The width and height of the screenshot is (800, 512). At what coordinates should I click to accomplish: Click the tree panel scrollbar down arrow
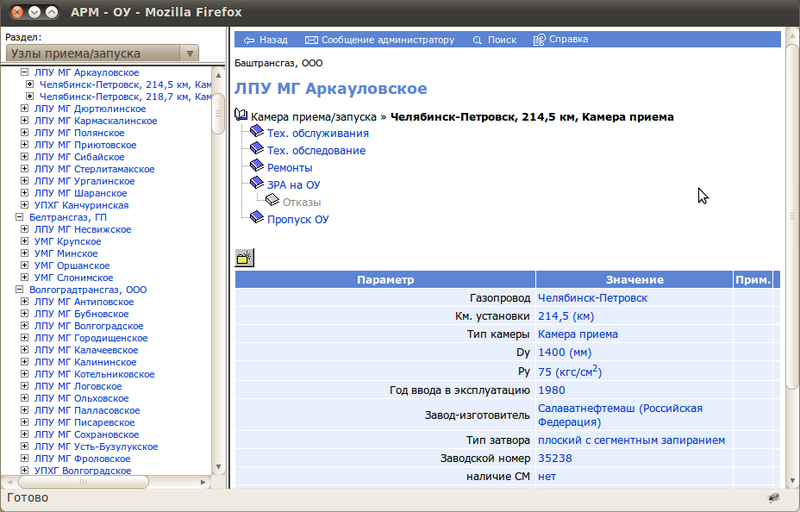pyautogui.click(x=218, y=467)
